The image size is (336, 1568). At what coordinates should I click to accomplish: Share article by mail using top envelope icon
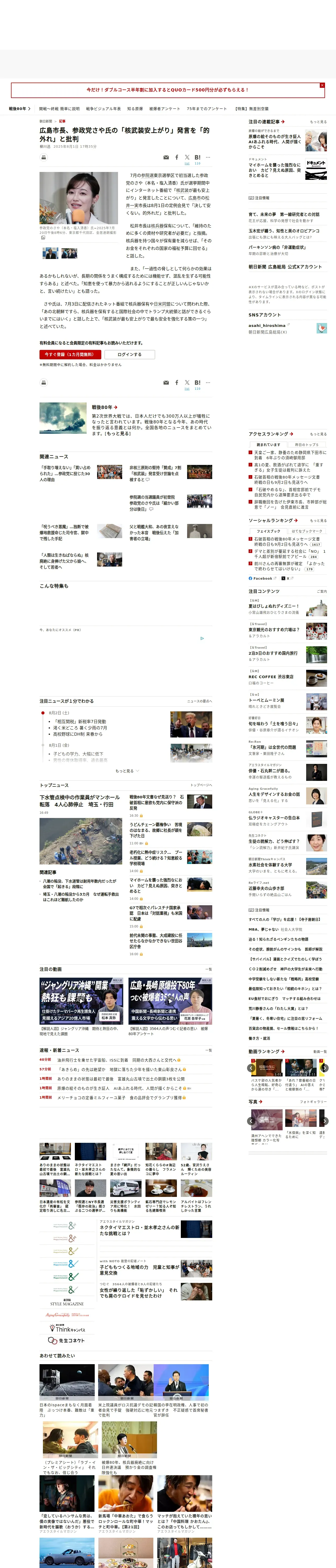tap(166, 158)
